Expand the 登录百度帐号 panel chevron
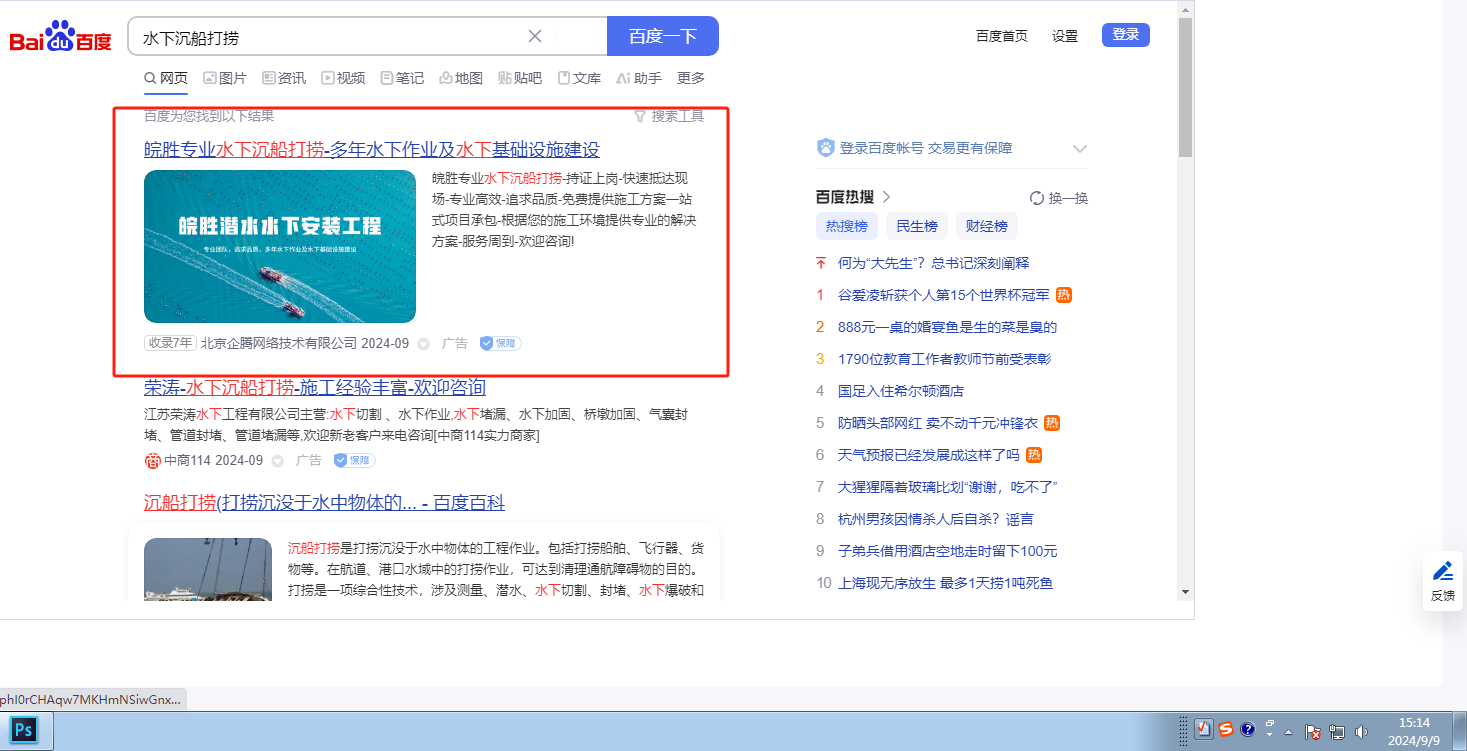Viewport: 1467px width, 751px height. pyautogui.click(x=1079, y=149)
